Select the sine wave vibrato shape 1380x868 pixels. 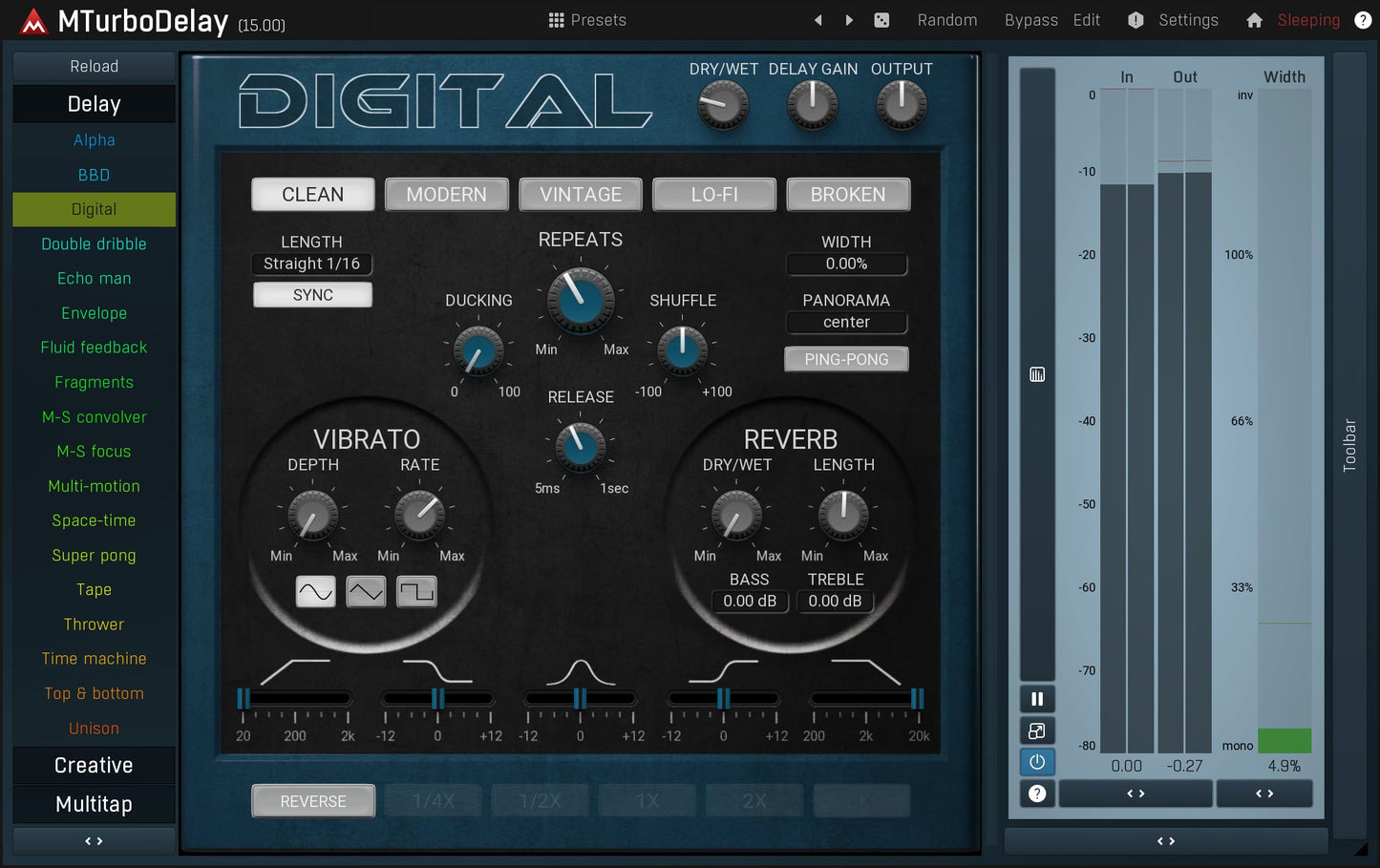tap(315, 591)
